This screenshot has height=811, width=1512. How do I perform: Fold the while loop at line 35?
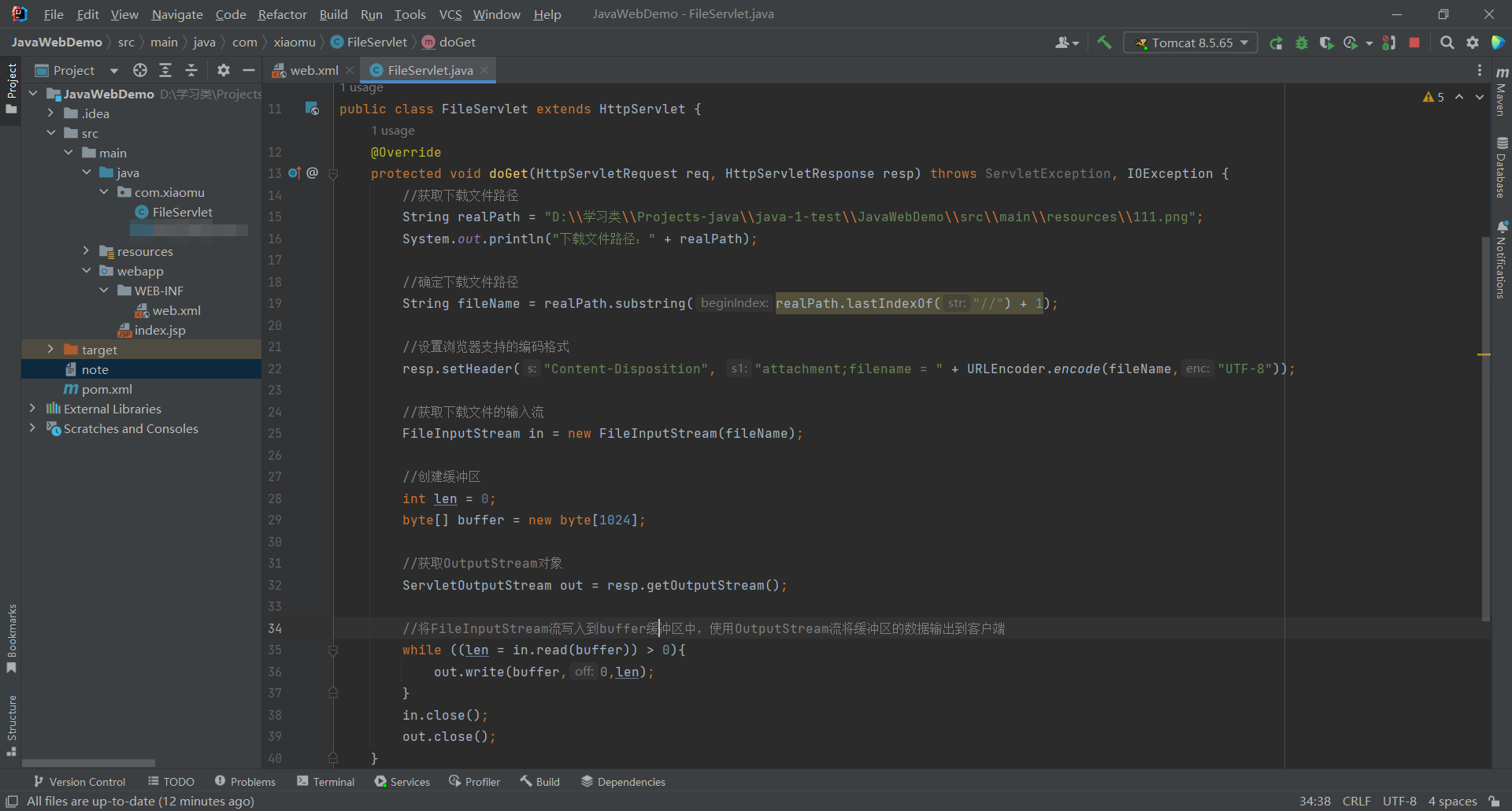click(x=333, y=650)
